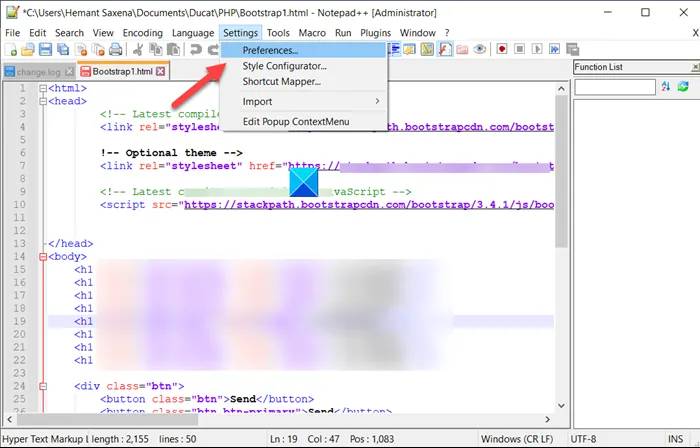Click the INS insert mode indicator

click(x=675, y=439)
